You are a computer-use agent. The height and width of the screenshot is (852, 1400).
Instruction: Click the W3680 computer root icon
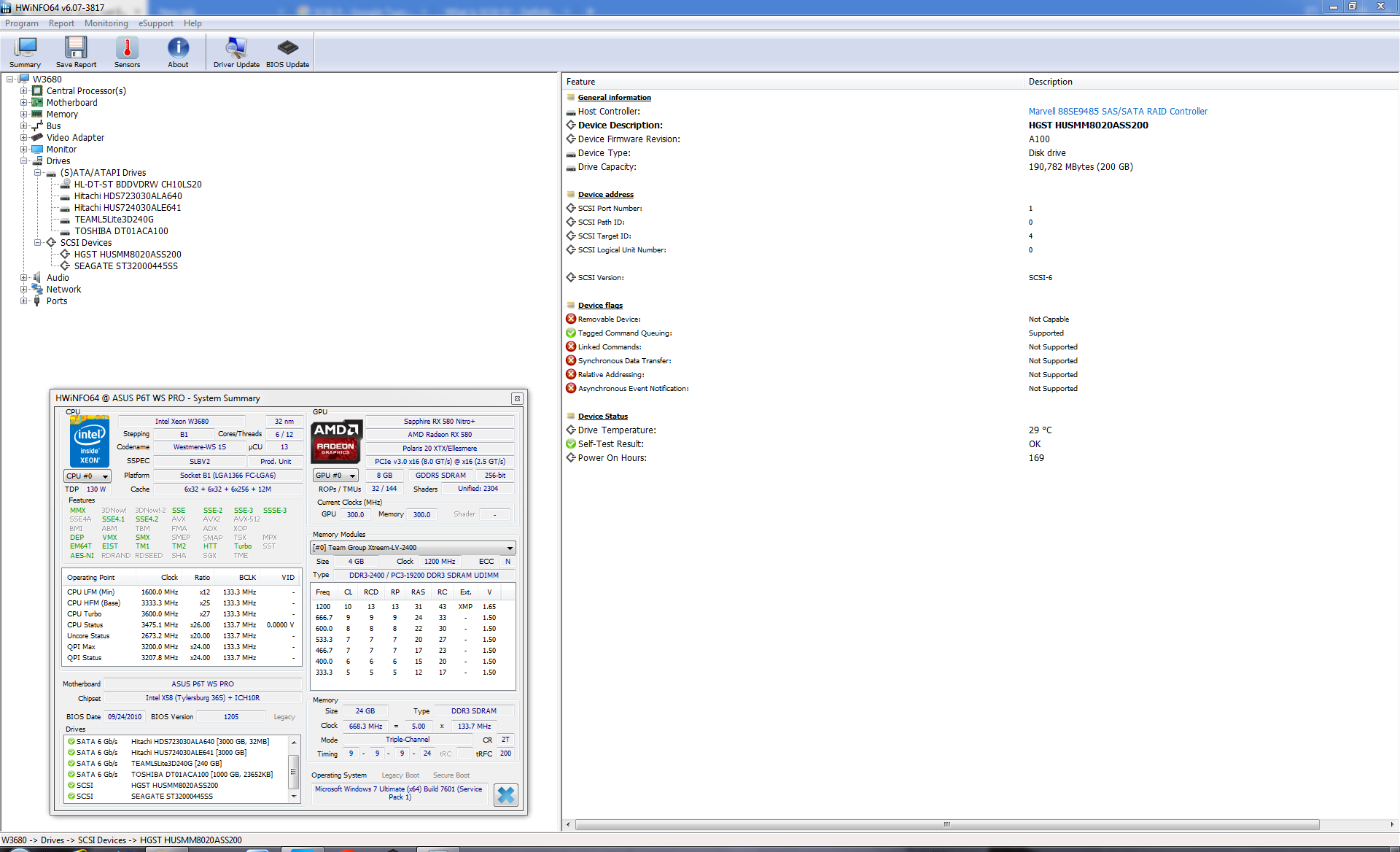(23, 80)
